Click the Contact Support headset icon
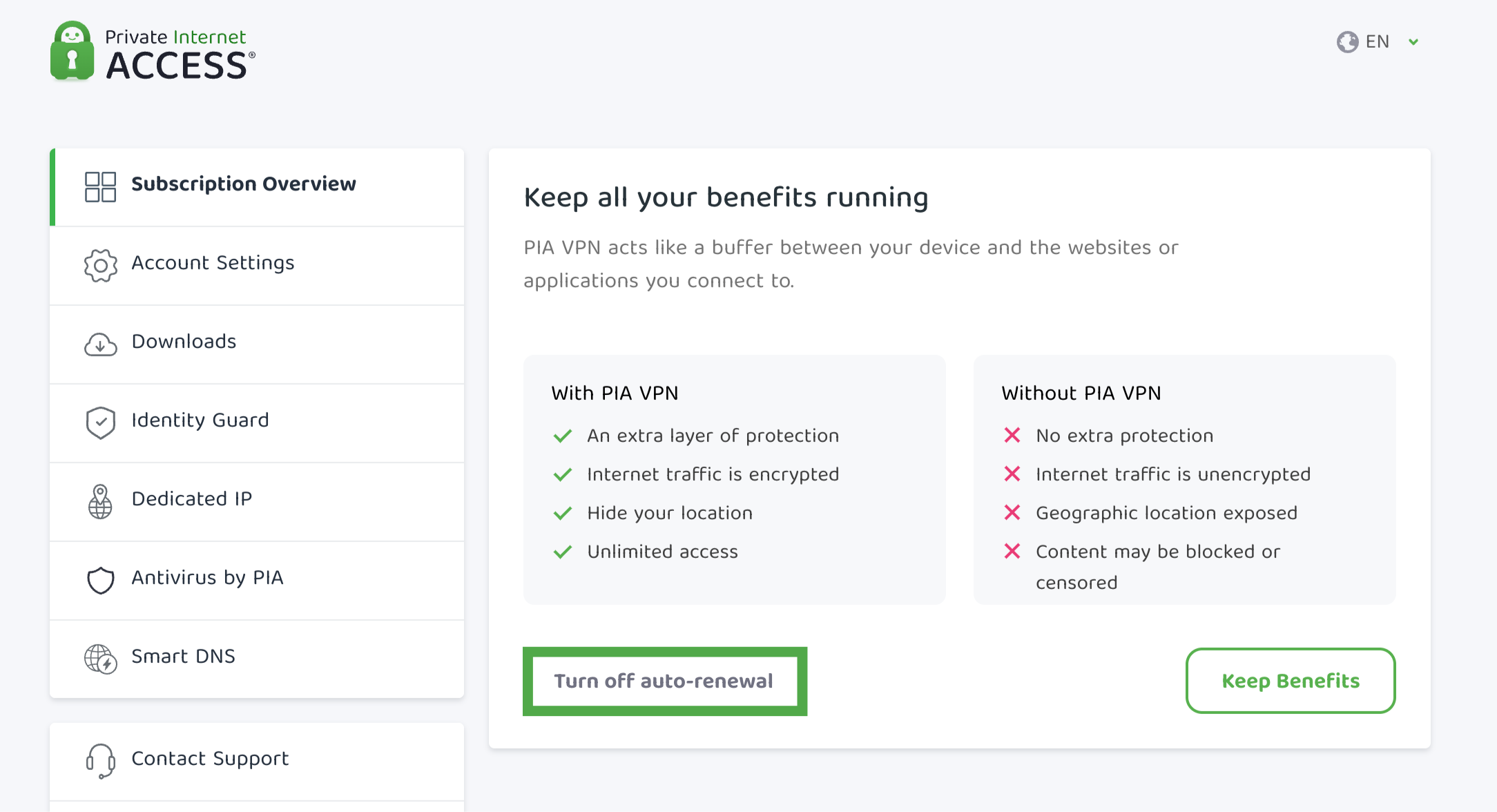The height and width of the screenshot is (812, 1497). [x=101, y=761]
